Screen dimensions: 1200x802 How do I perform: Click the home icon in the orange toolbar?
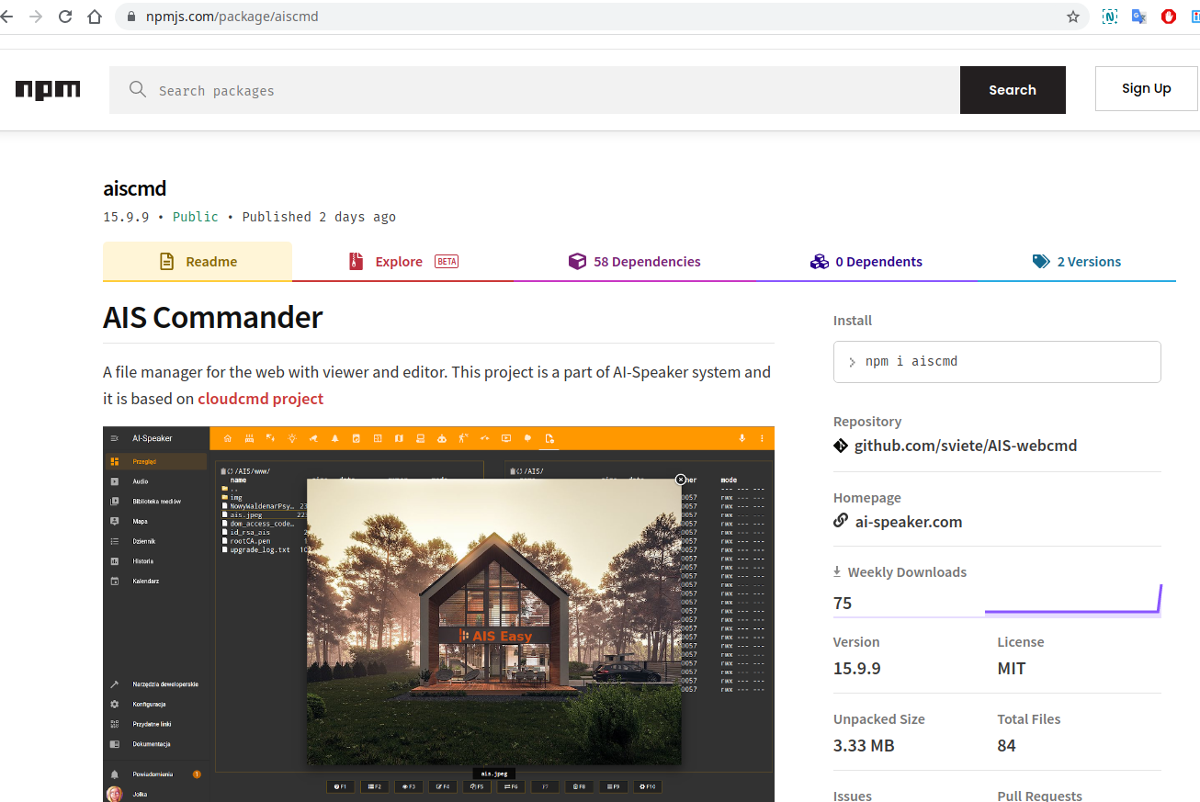[227, 438]
